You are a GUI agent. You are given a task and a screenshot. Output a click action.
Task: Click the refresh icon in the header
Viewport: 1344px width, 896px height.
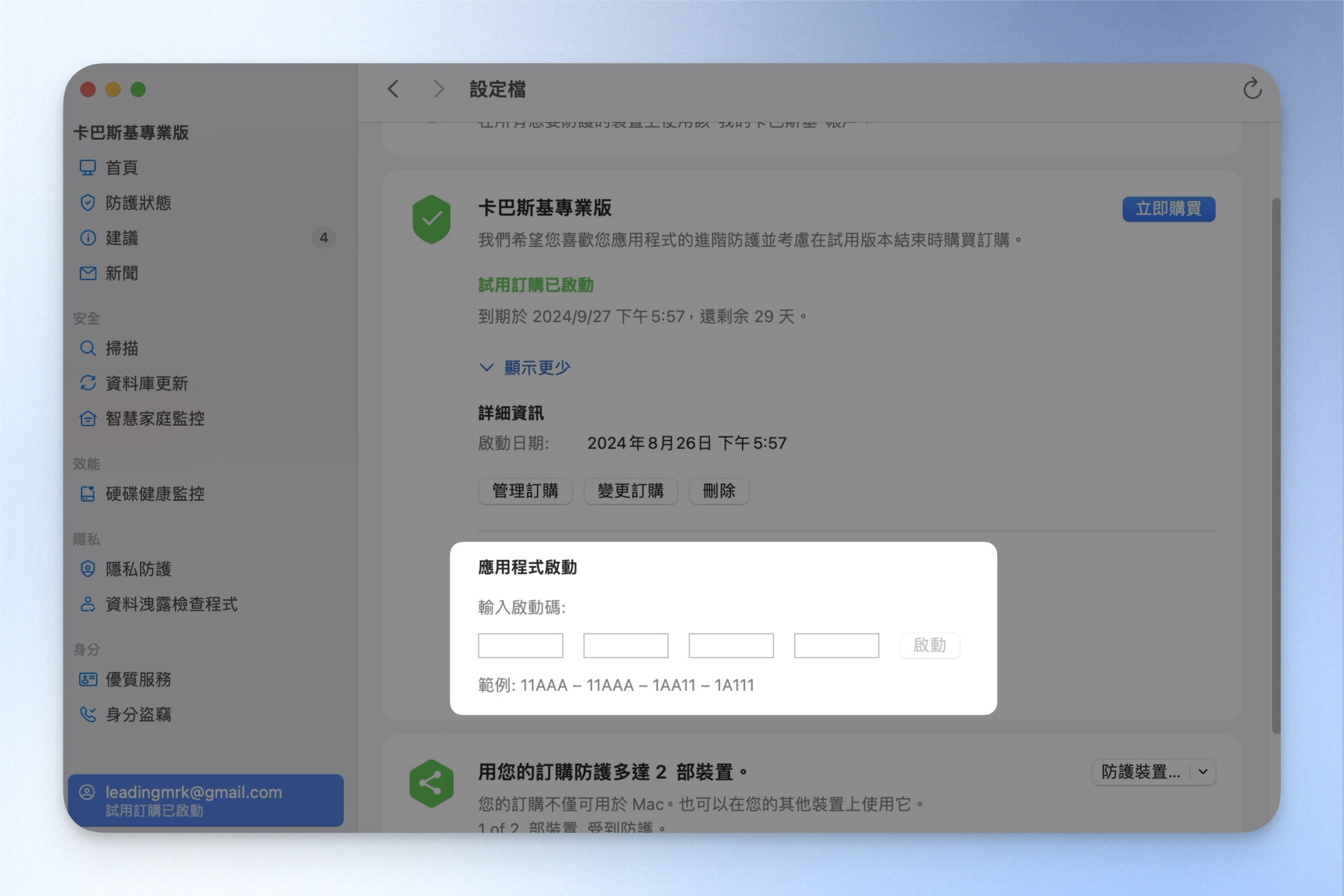pos(1252,89)
